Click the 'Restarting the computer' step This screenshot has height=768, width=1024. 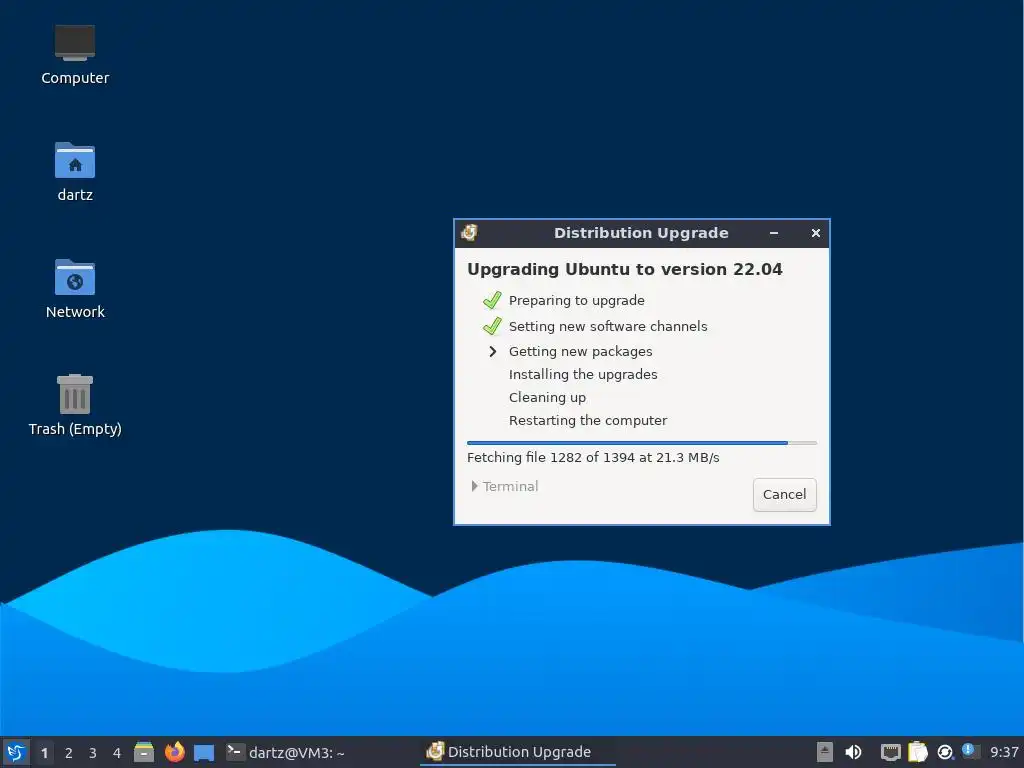(588, 421)
